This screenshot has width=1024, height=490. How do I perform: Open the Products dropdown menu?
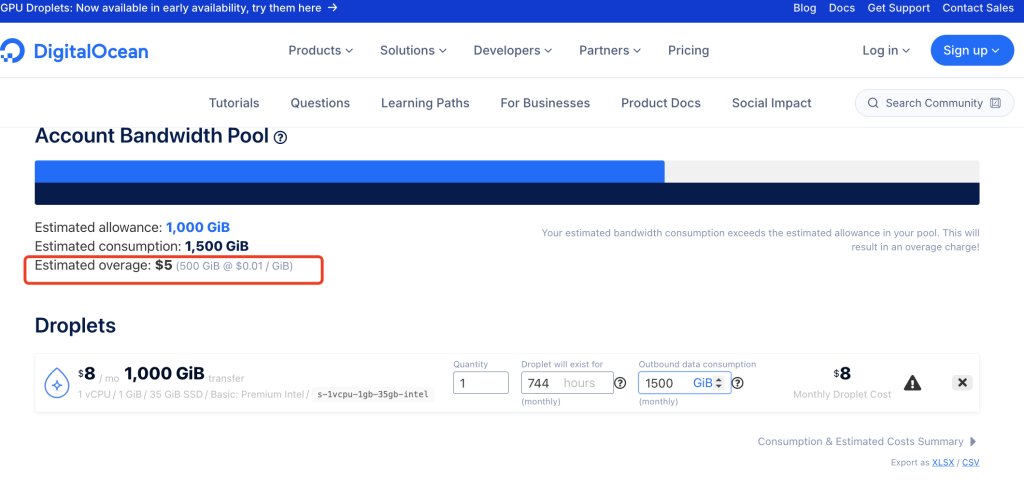coord(321,50)
